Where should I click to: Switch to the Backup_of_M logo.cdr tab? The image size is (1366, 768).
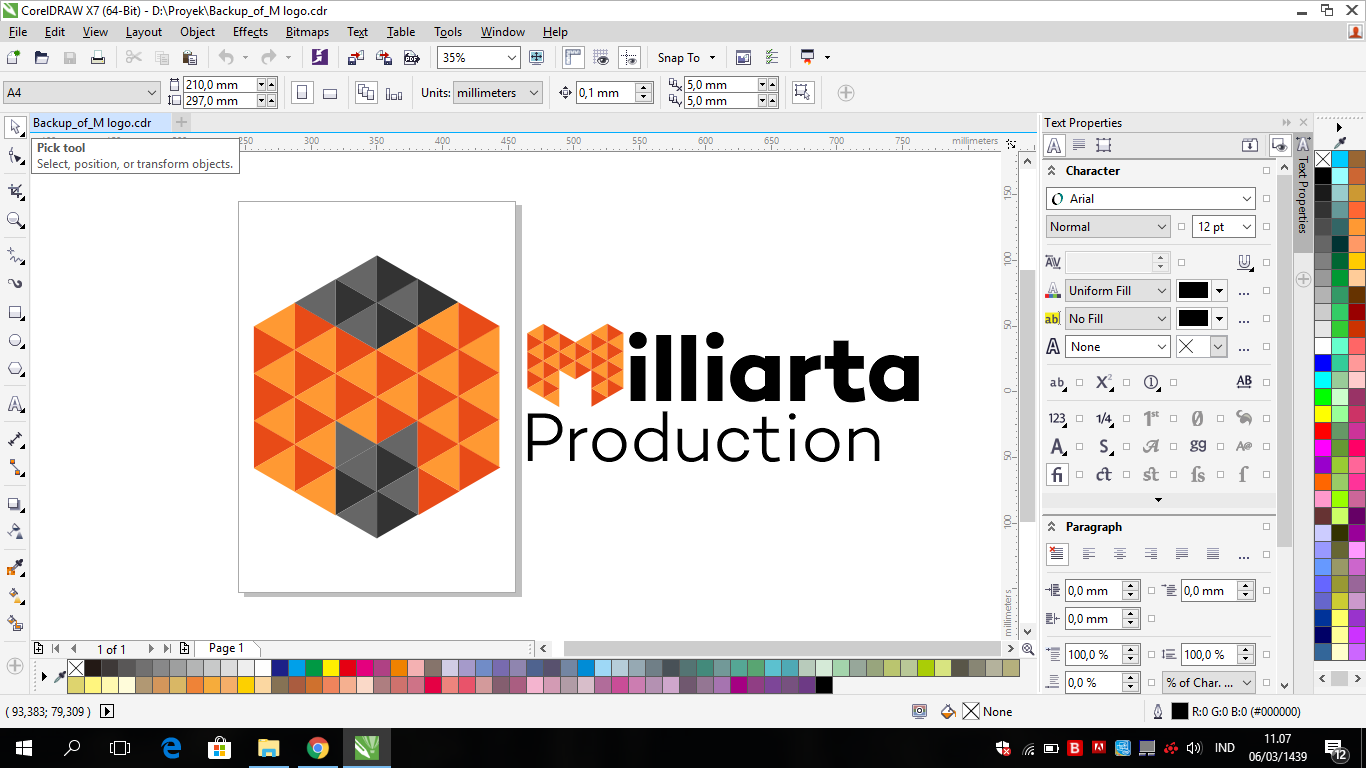[x=92, y=122]
